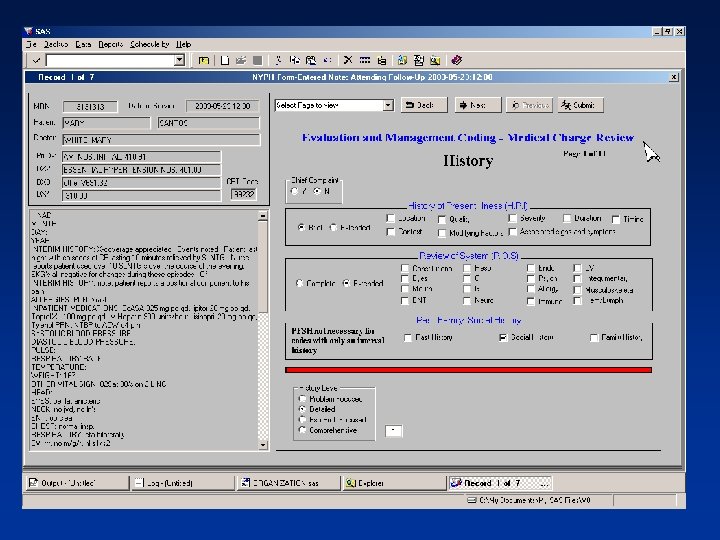Click the checkmark icon beside command box

tap(36, 60)
